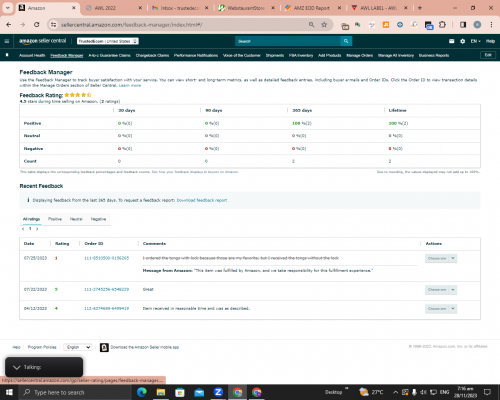
Task: Open Performance Notifications nav item
Action: [196, 55]
